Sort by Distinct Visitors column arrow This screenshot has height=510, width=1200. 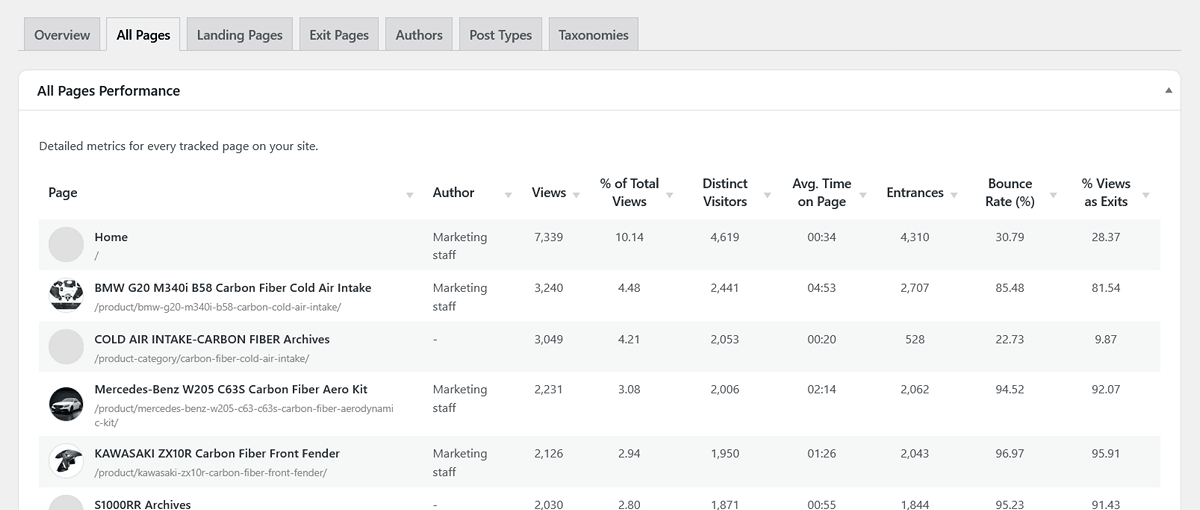[767, 194]
